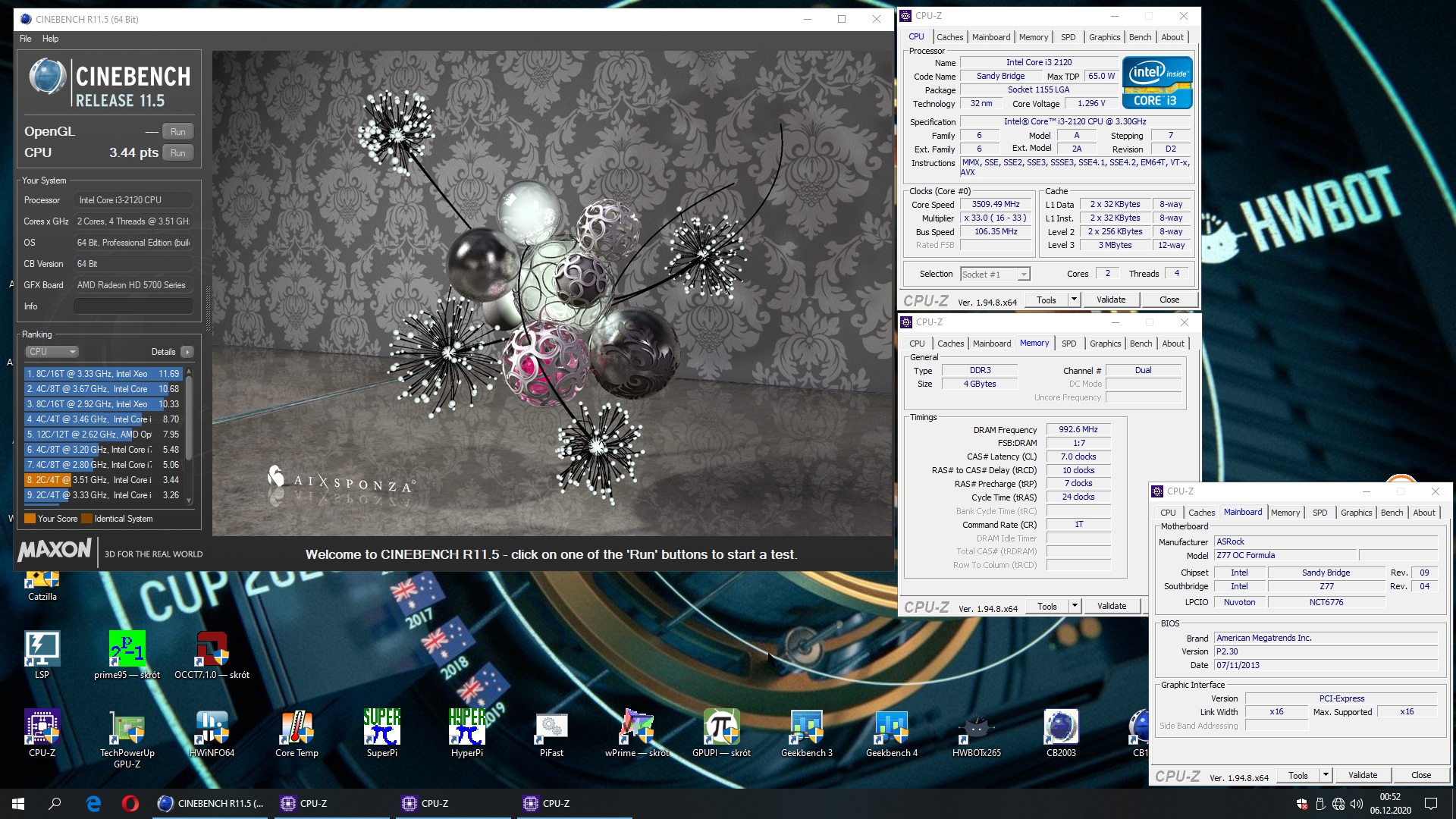Run the CPU test in Cinebench

tap(177, 153)
